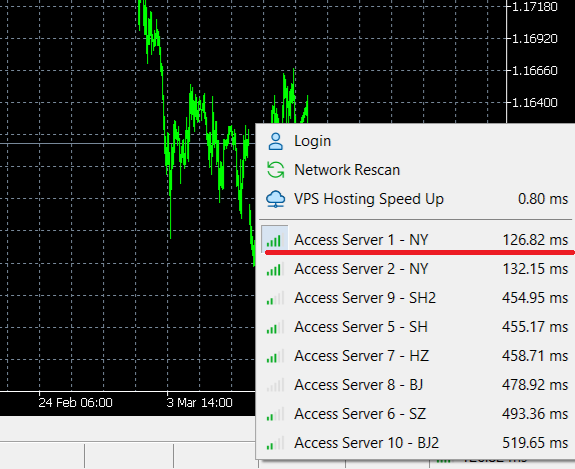Select VPS Hosting Speed Up entry
Image resolution: width=575 pixels, height=469 pixels.
click(416, 199)
